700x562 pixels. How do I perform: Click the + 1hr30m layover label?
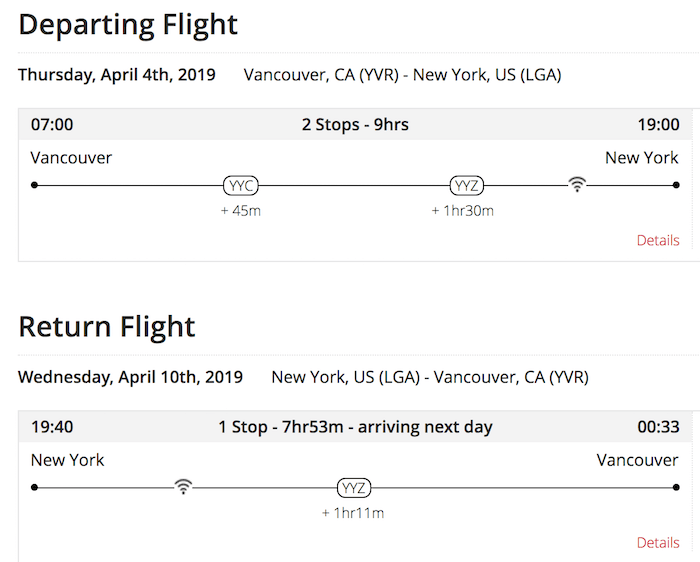pyautogui.click(x=462, y=211)
